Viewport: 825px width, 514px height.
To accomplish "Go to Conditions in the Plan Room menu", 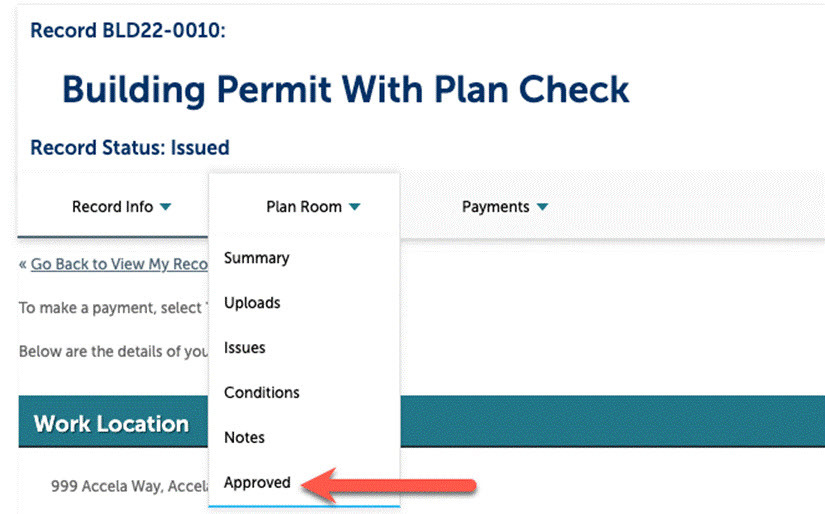I will (x=262, y=392).
